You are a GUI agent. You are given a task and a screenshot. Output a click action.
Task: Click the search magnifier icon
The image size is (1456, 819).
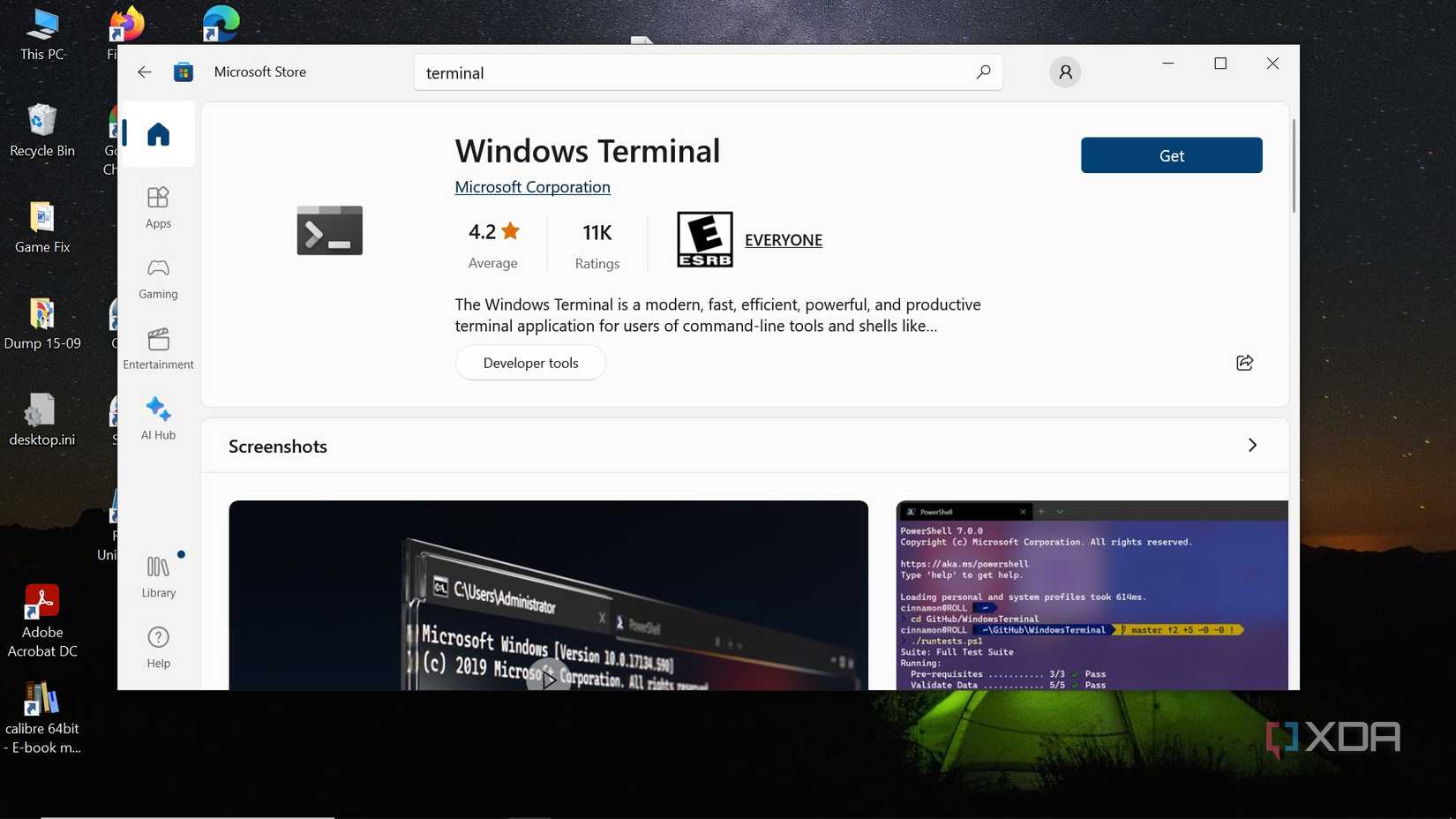click(982, 71)
